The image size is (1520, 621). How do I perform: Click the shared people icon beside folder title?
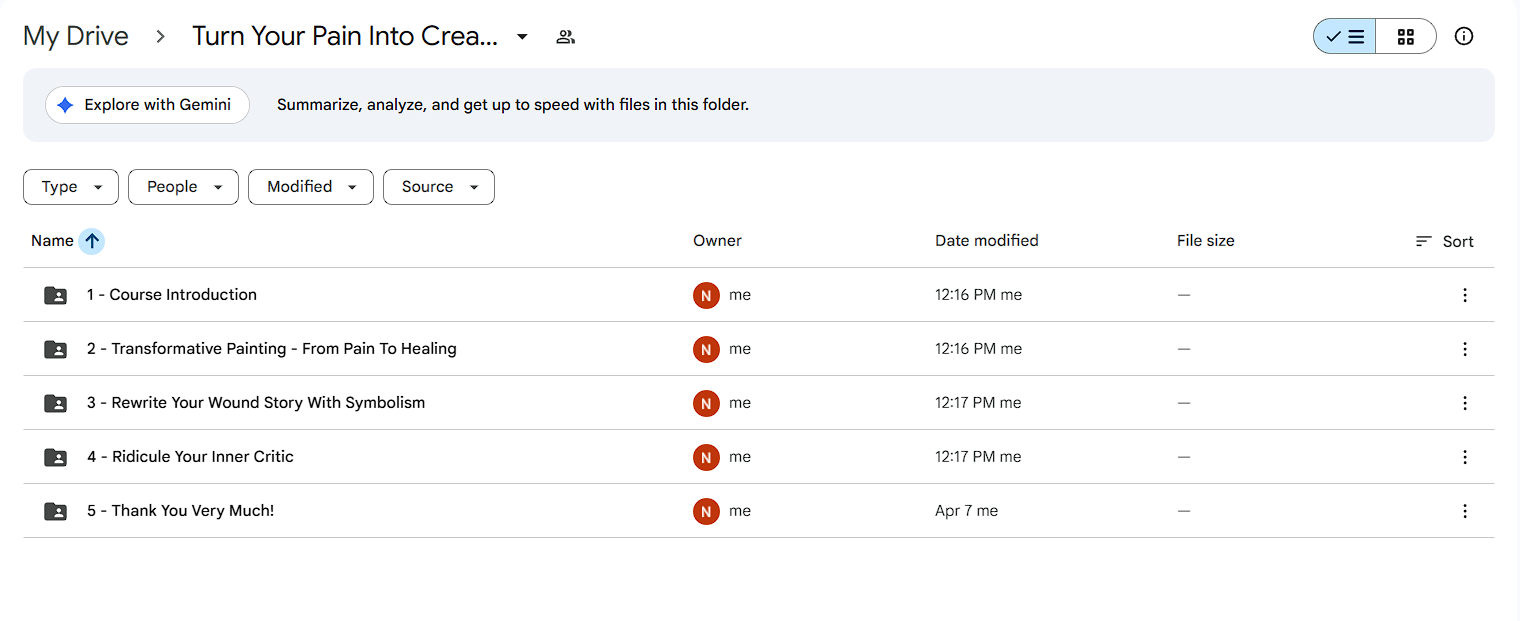click(x=565, y=37)
